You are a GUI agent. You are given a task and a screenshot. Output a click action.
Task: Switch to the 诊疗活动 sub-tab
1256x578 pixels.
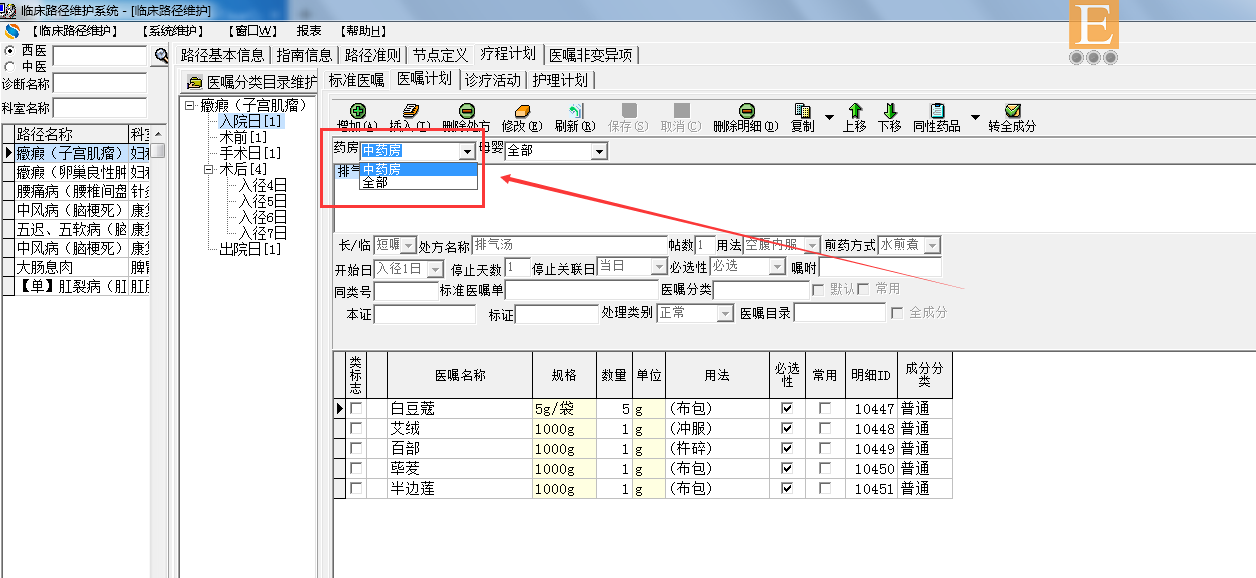(x=493, y=80)
